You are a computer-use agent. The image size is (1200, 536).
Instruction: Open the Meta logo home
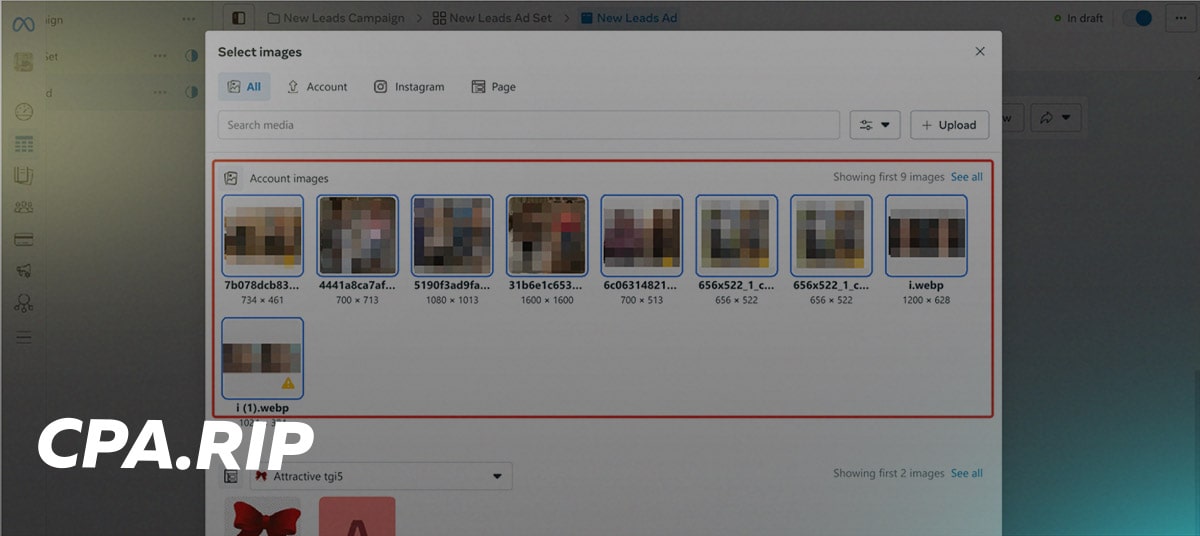coord(24,23)
